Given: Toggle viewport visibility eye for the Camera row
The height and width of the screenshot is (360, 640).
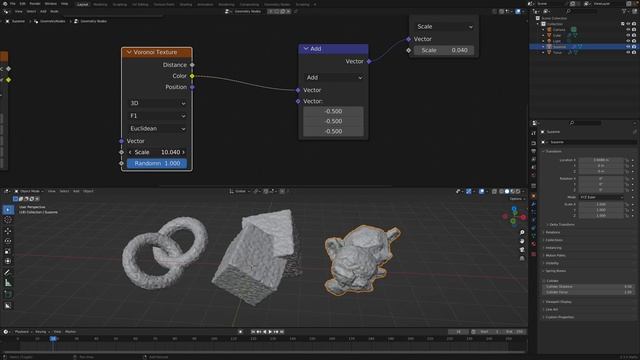Looking at the screenshot, I should pyautogui.click(x=628, y=29).
